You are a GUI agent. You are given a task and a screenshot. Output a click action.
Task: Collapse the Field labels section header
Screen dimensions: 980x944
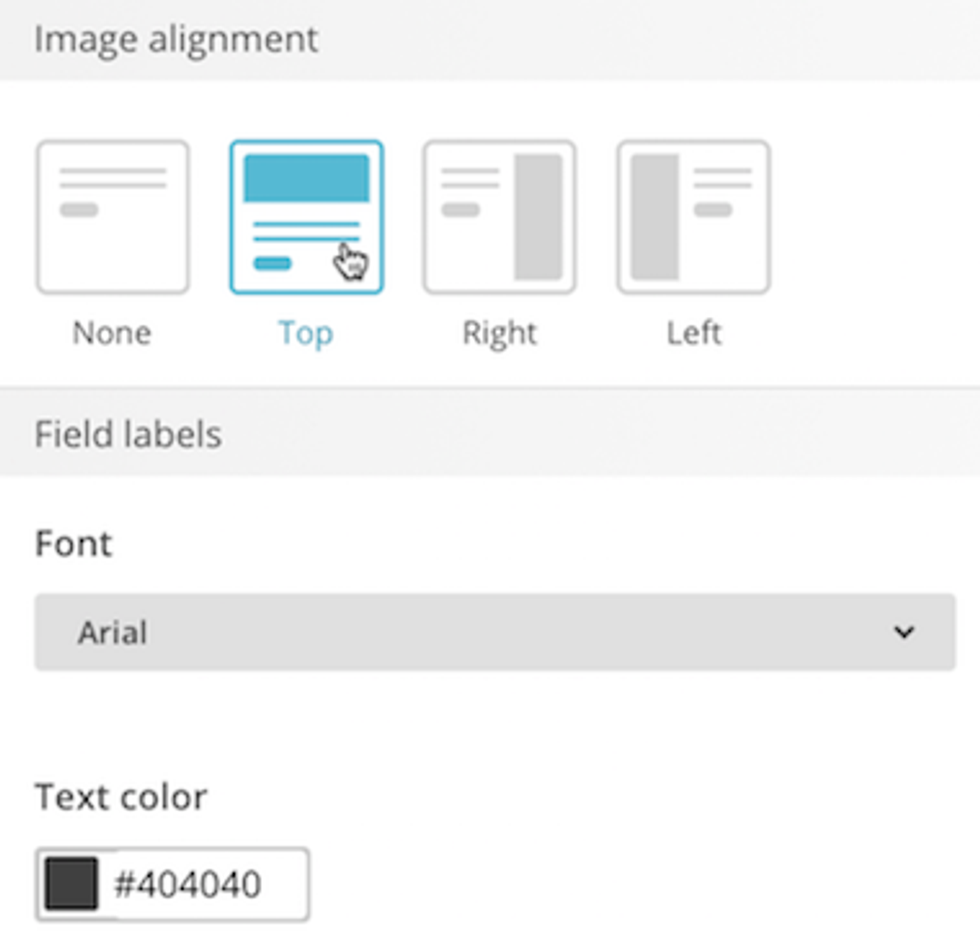point(128,435)
